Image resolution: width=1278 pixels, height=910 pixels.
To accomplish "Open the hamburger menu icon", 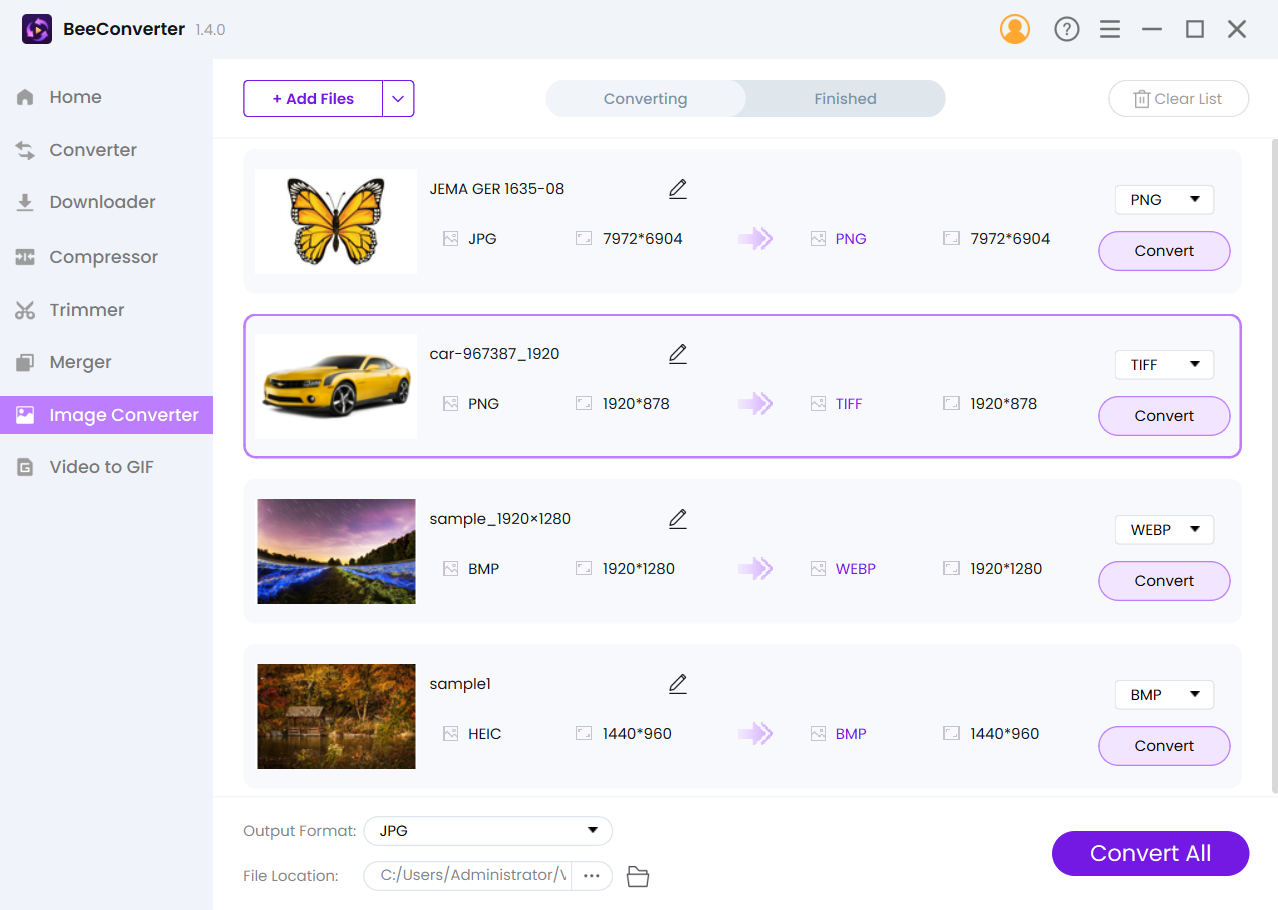I will click(x=1109, y=30).
